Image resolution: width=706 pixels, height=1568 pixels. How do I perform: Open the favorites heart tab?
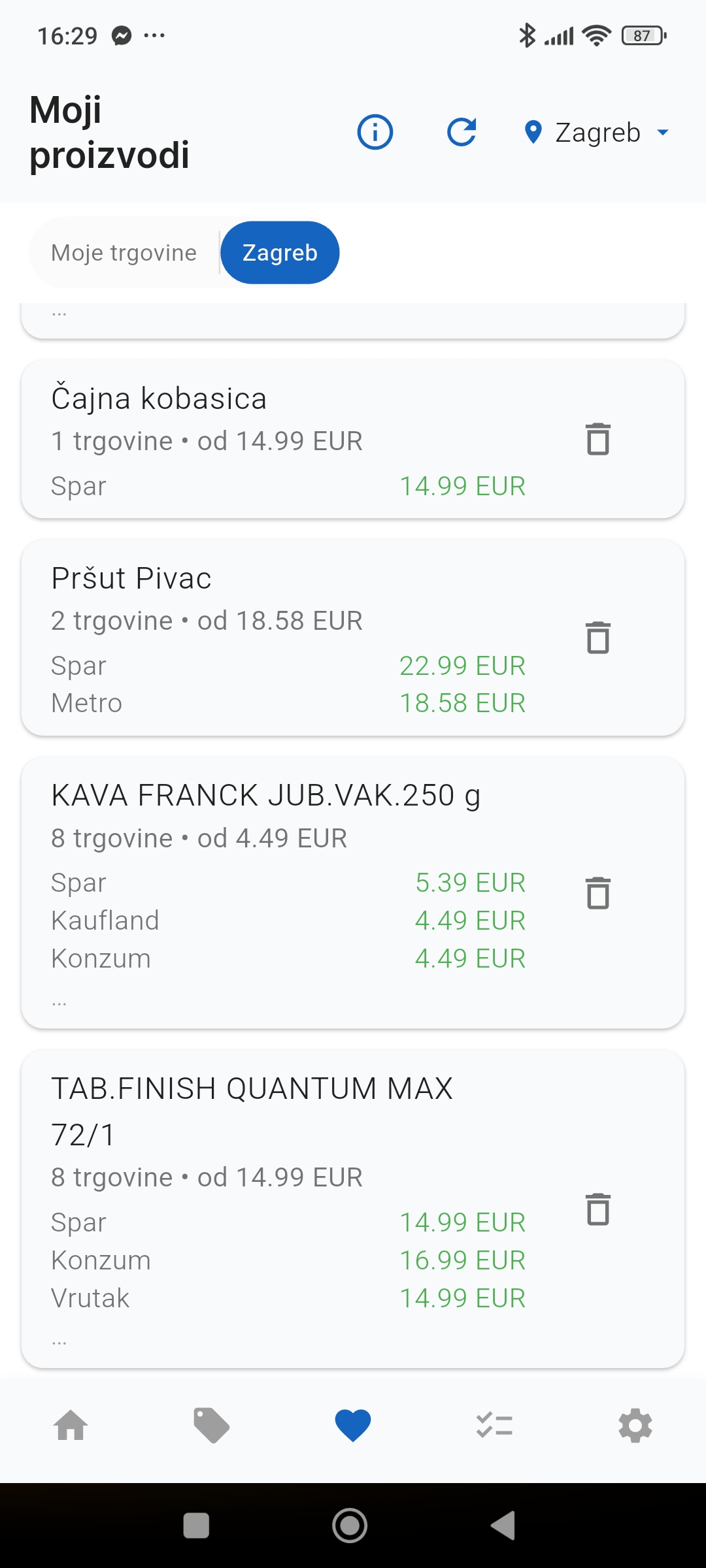[x=353, y=1426]
